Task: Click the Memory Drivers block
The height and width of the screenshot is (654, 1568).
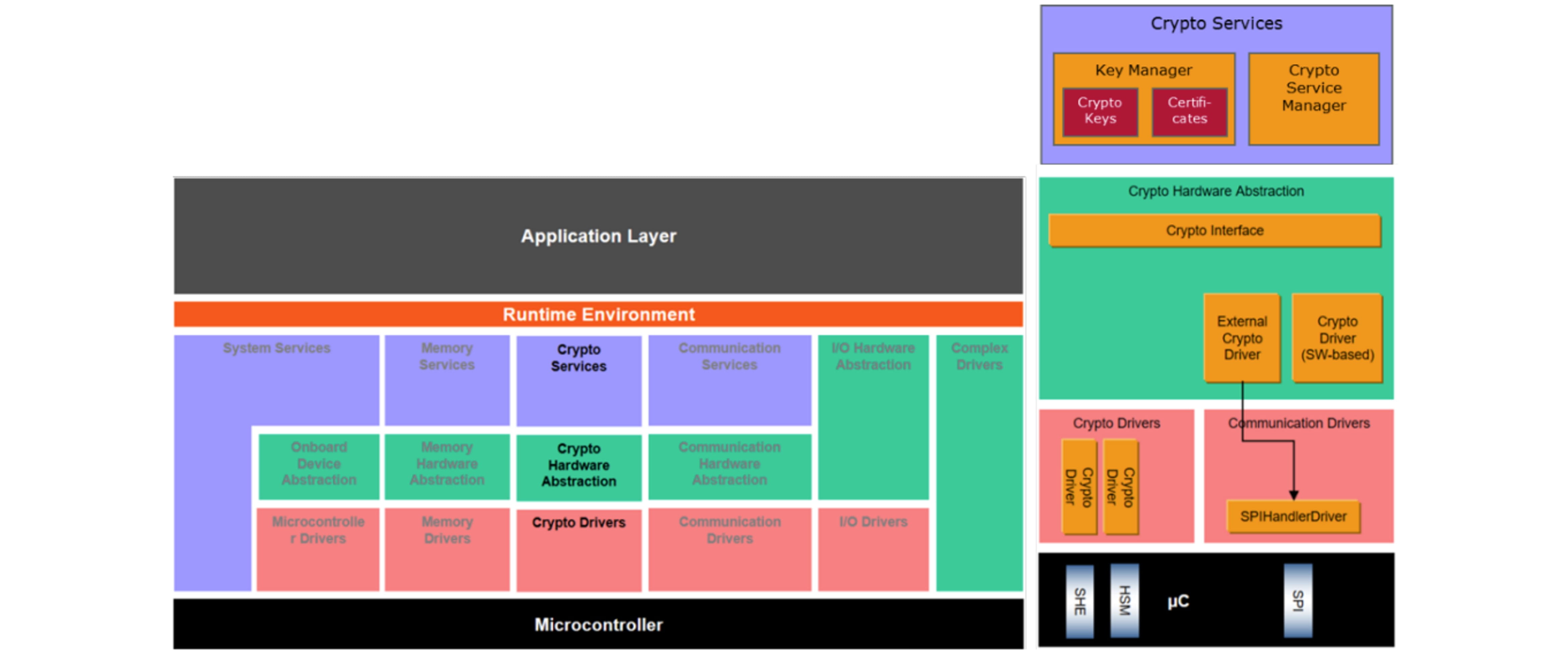Action: point(447,550)
